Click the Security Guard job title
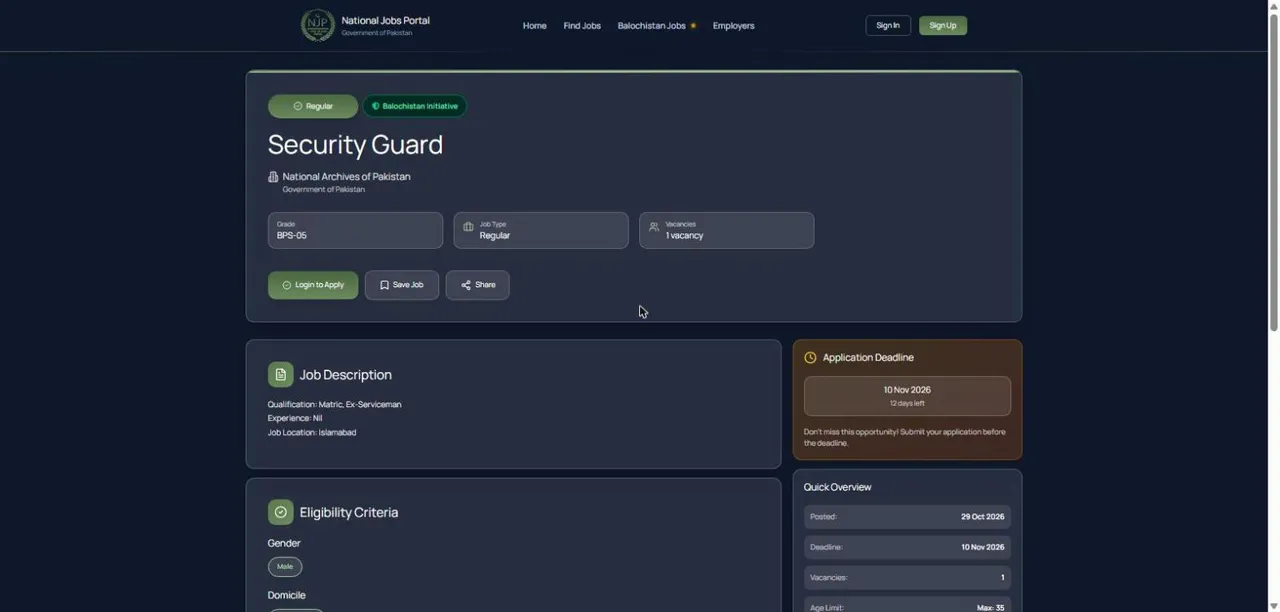The width and height of the screenshot is (1280, 612). pyautogui.click(x=355, y=145)
